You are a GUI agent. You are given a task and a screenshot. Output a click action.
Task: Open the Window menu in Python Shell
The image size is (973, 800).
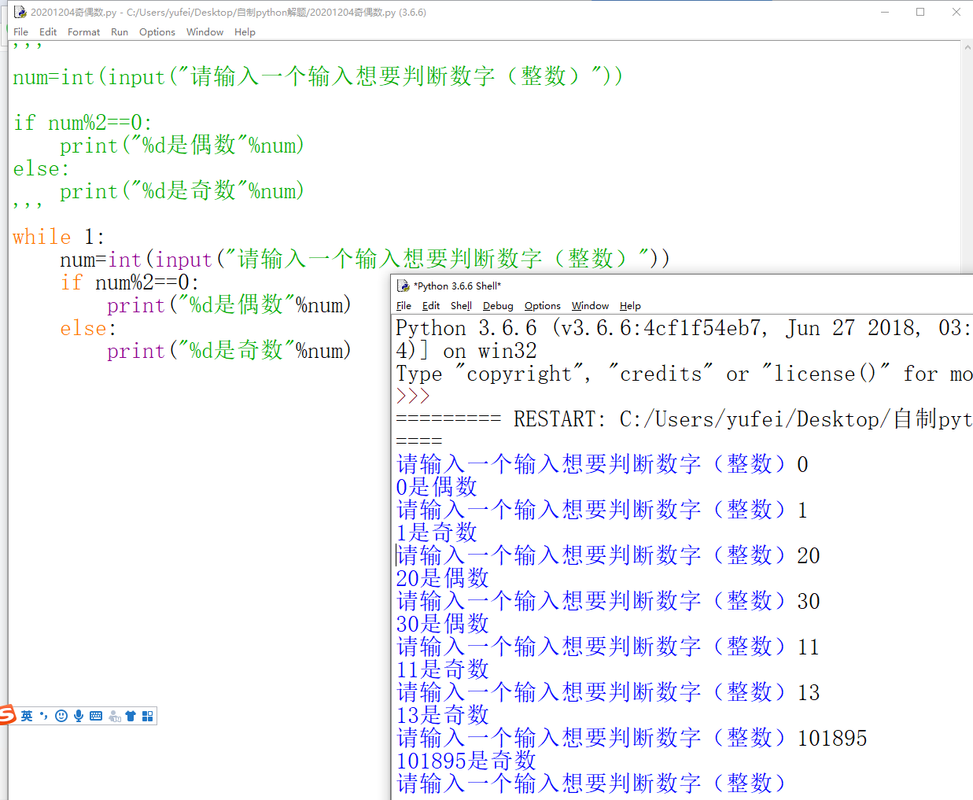click(590, 305)
